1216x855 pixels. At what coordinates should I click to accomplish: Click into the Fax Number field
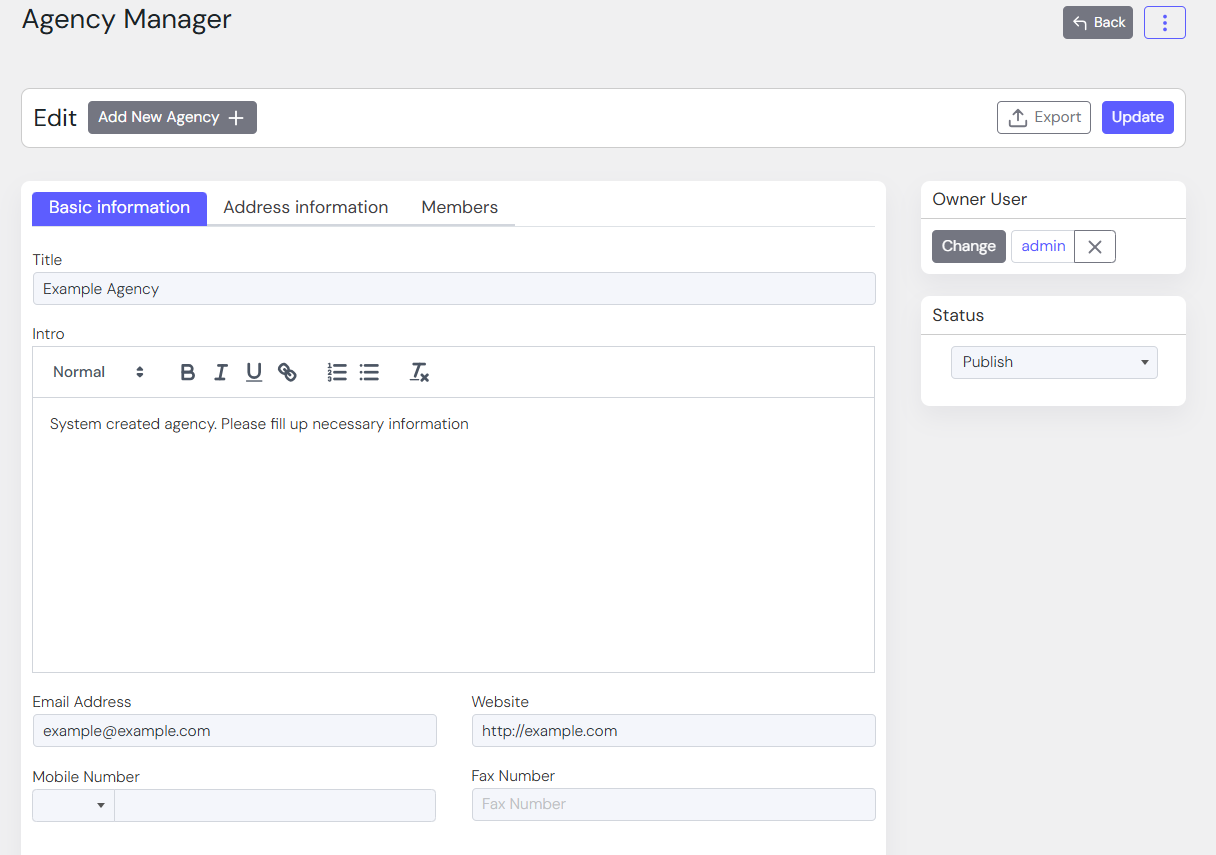point(673,804)
